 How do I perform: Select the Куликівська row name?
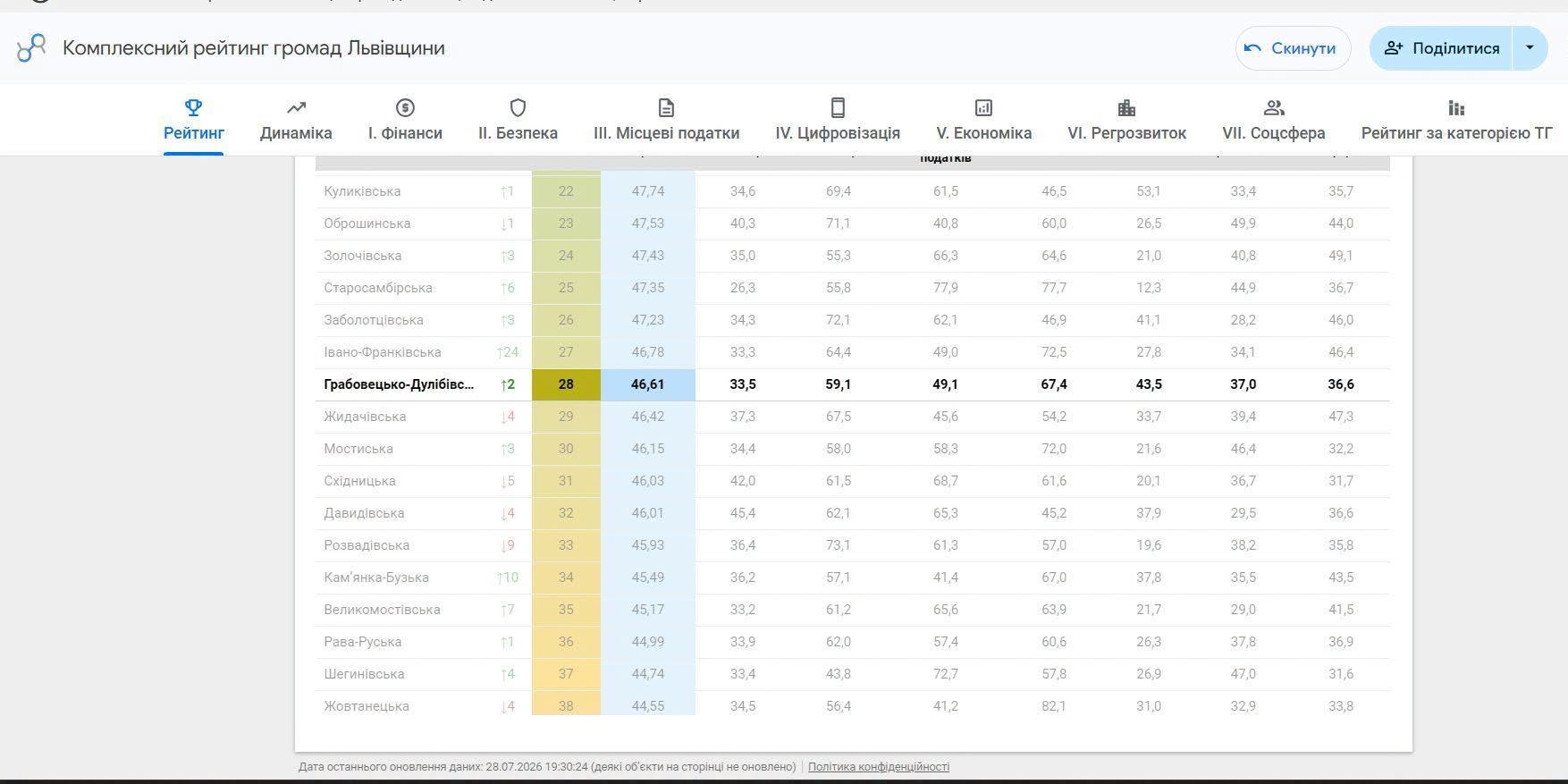coord(362,191)
